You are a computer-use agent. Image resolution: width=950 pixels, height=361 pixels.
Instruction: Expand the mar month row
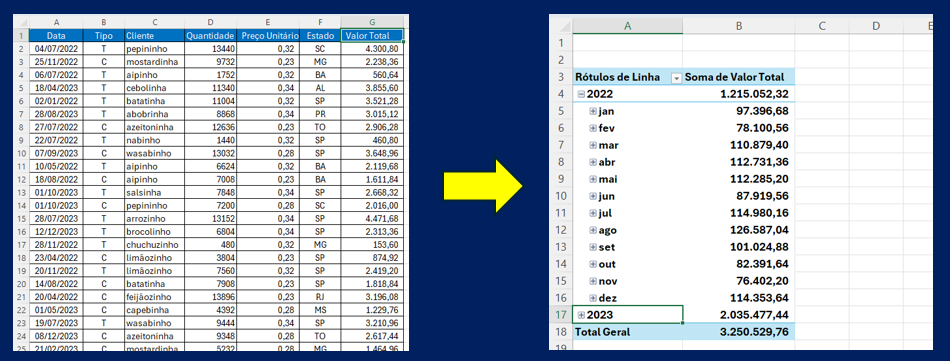pyautogui.click(x=593, y=145)
